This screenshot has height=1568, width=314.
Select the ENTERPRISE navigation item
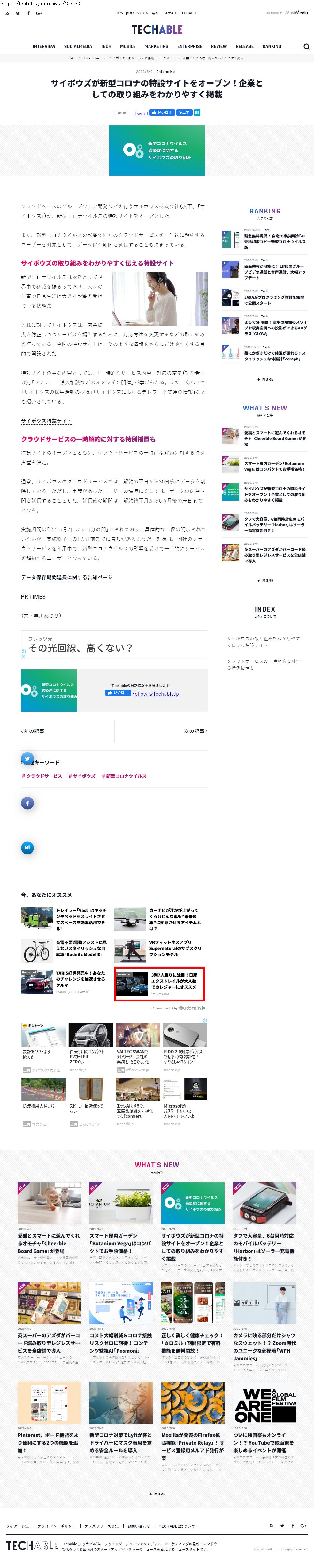tap(189, 46)
